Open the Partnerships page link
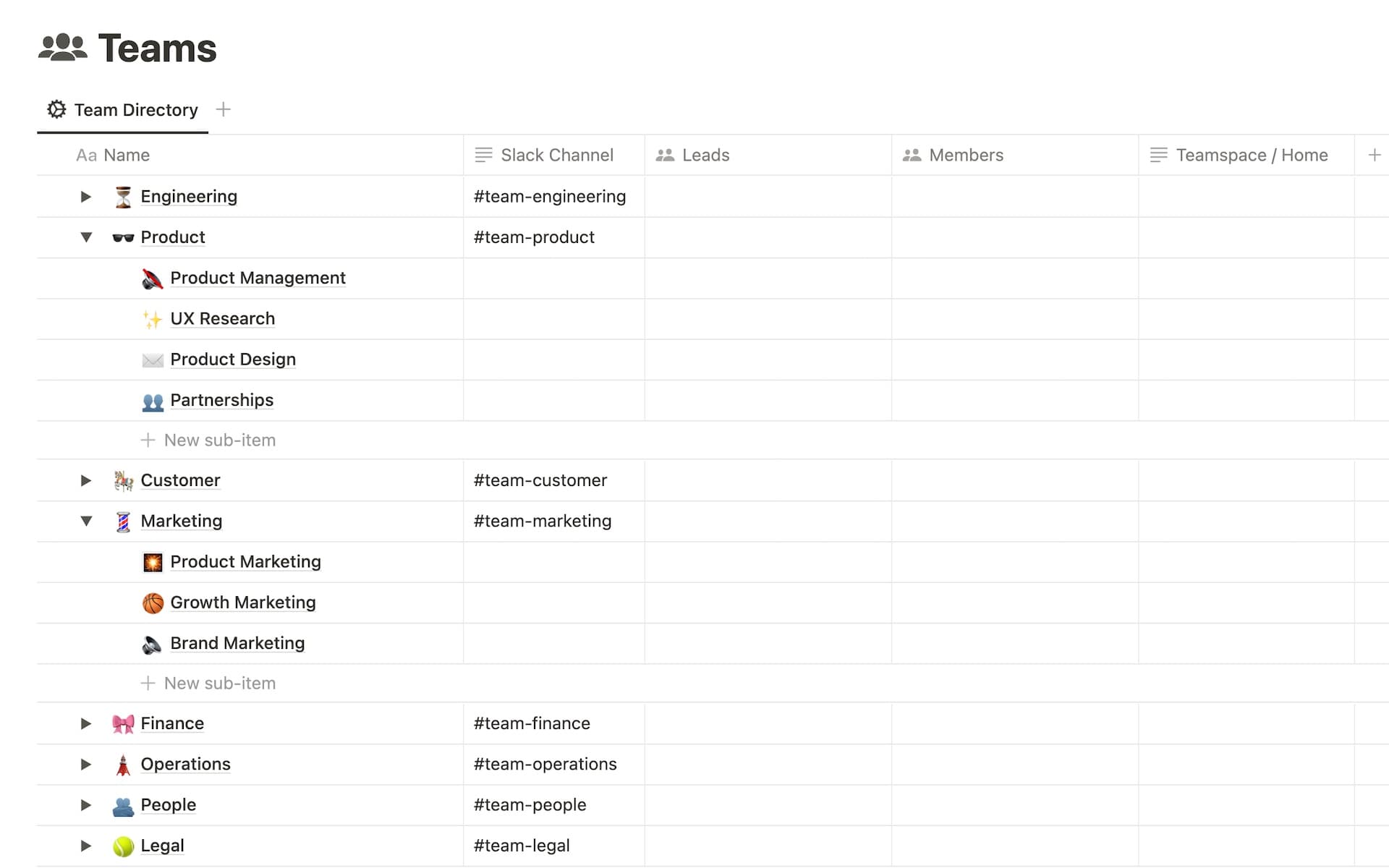Screen dimensions: 1389x868 (221, 400)
